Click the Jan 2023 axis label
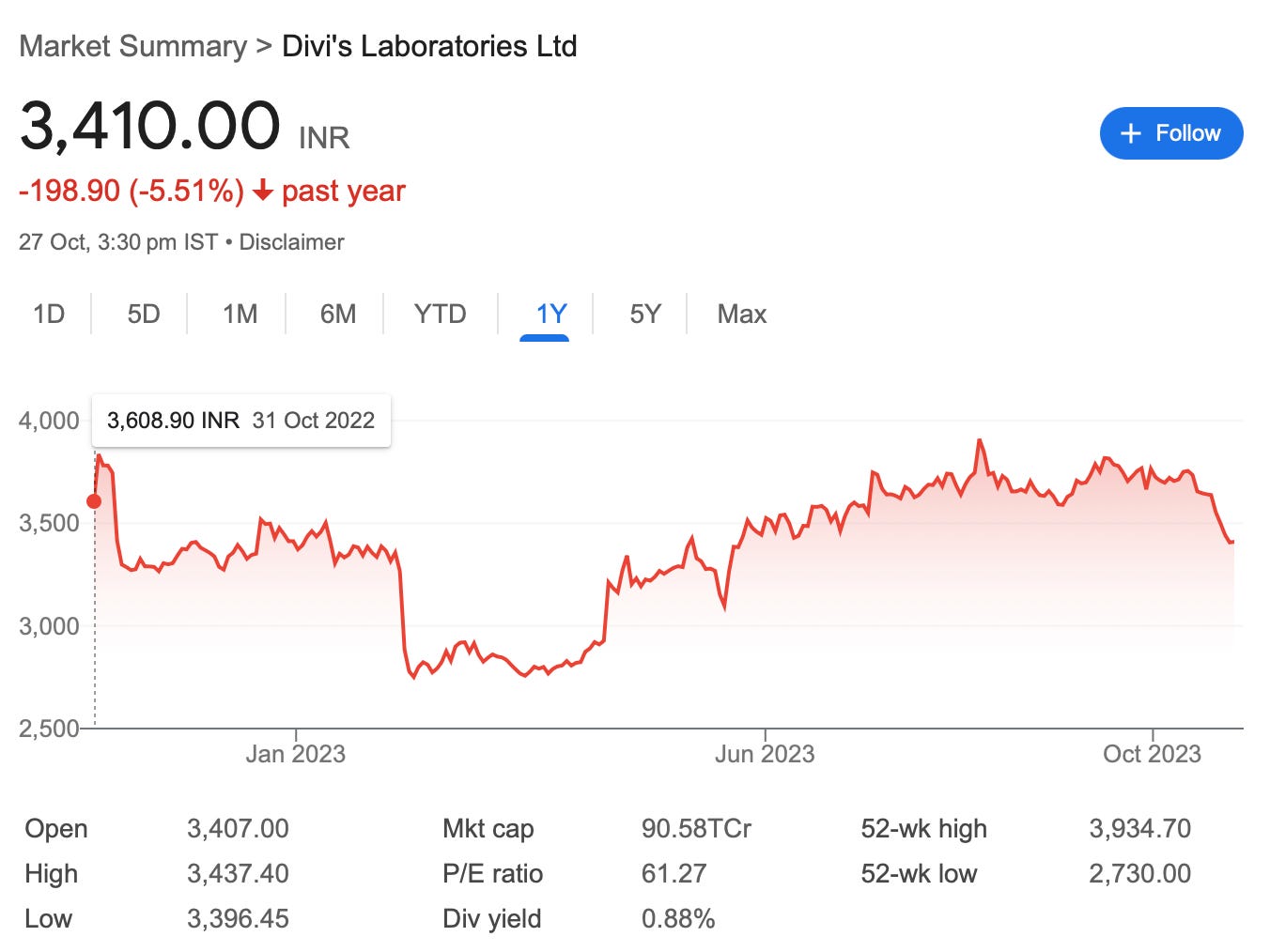The image size is (1270, 952). [x=296, y=754]
